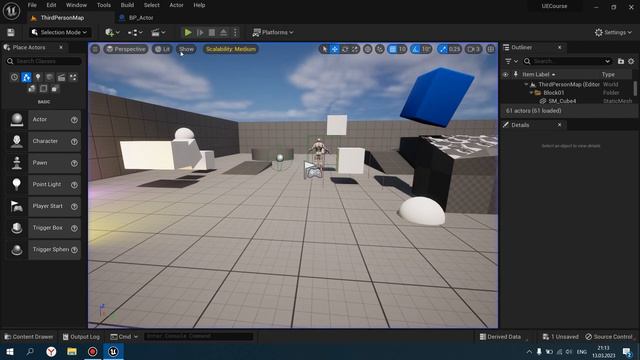This screenshot has width=640, height=360.
Task: Start Play in Editor with the green Play button
Action: click(x=188, y=32)
